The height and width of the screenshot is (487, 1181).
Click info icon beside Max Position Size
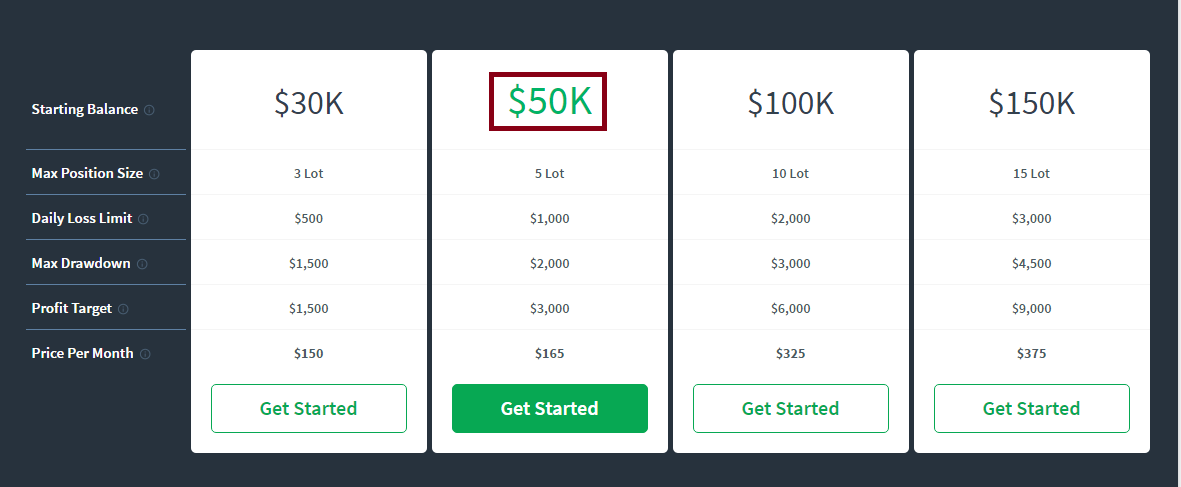pyautogui.click(x=154, y=174)
